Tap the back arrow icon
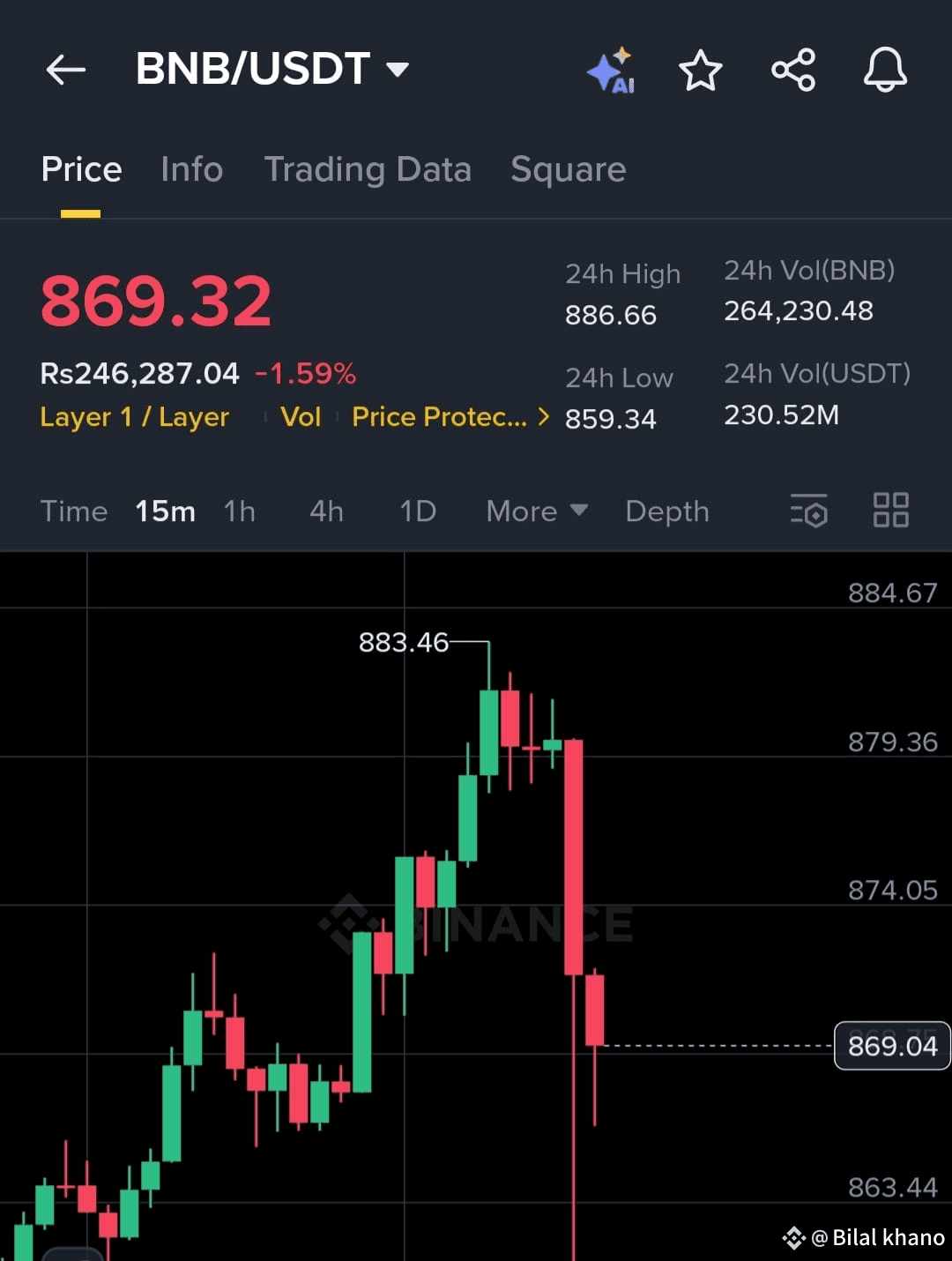 pos(65,70)
